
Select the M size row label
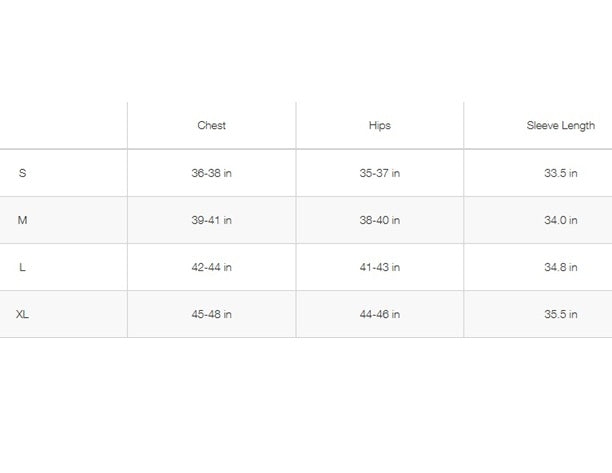pos(22,220)
